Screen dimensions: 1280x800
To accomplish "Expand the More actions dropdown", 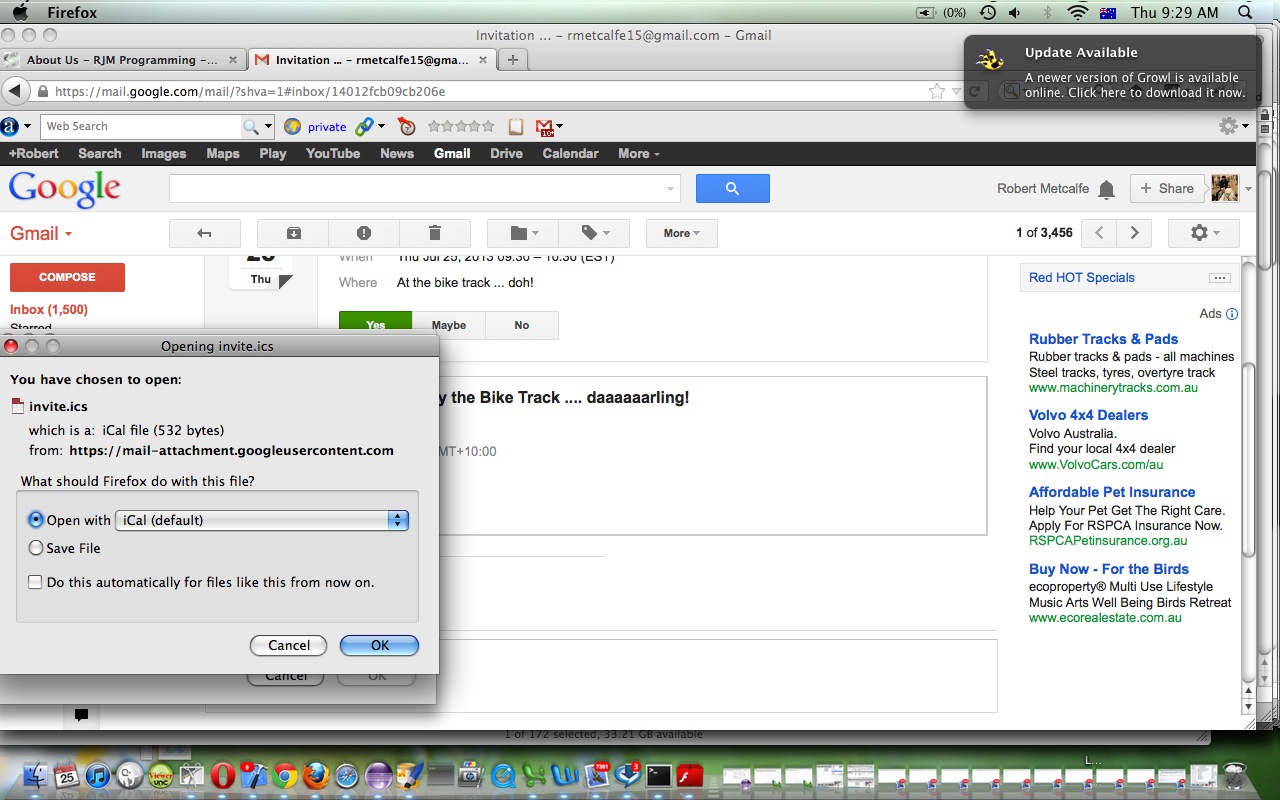I will [681, 233].
